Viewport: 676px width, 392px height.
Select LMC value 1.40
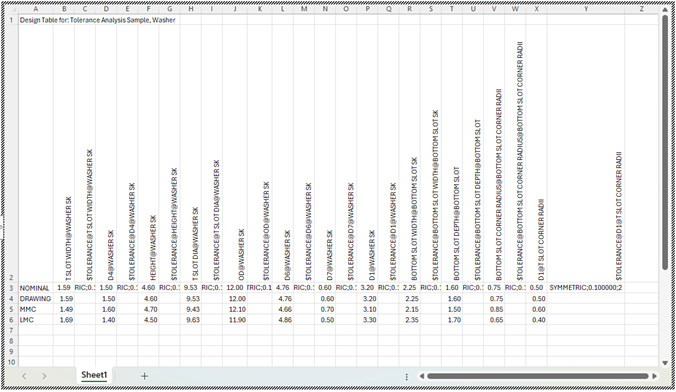pyautogui.click(x=106, y=320)
